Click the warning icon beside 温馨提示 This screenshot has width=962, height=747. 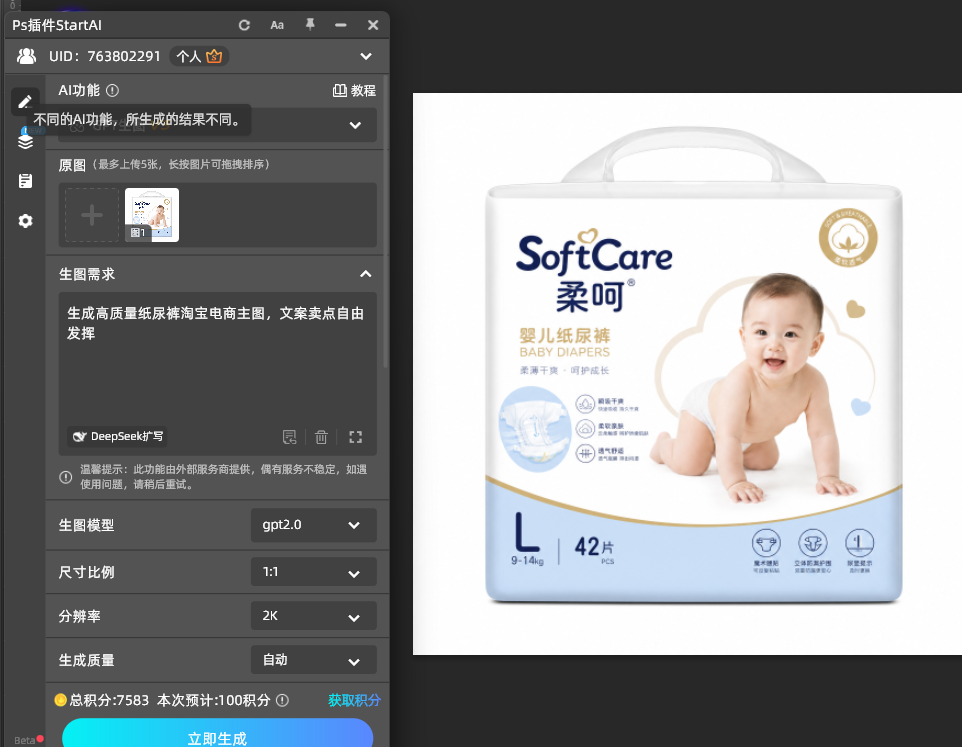pyautogui.click(x=66, y=477)
